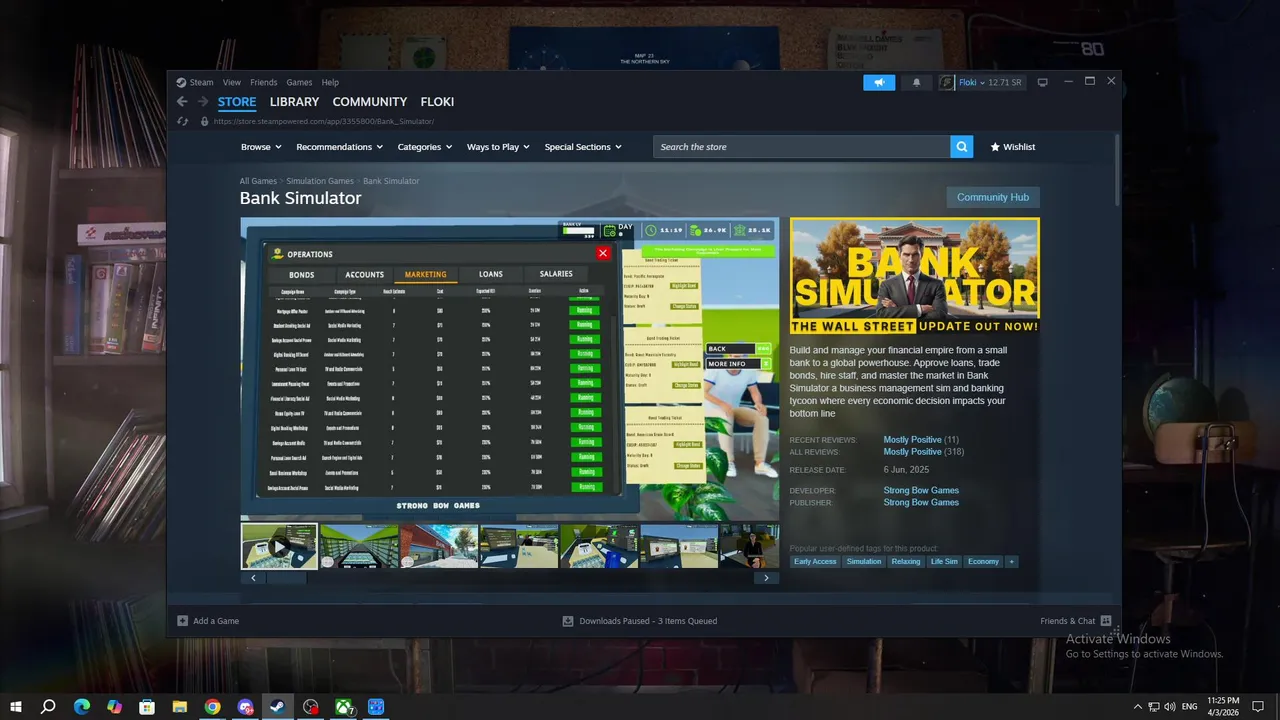Open Windows Search from taskbar
The image size is (1280, 720).
48,707
